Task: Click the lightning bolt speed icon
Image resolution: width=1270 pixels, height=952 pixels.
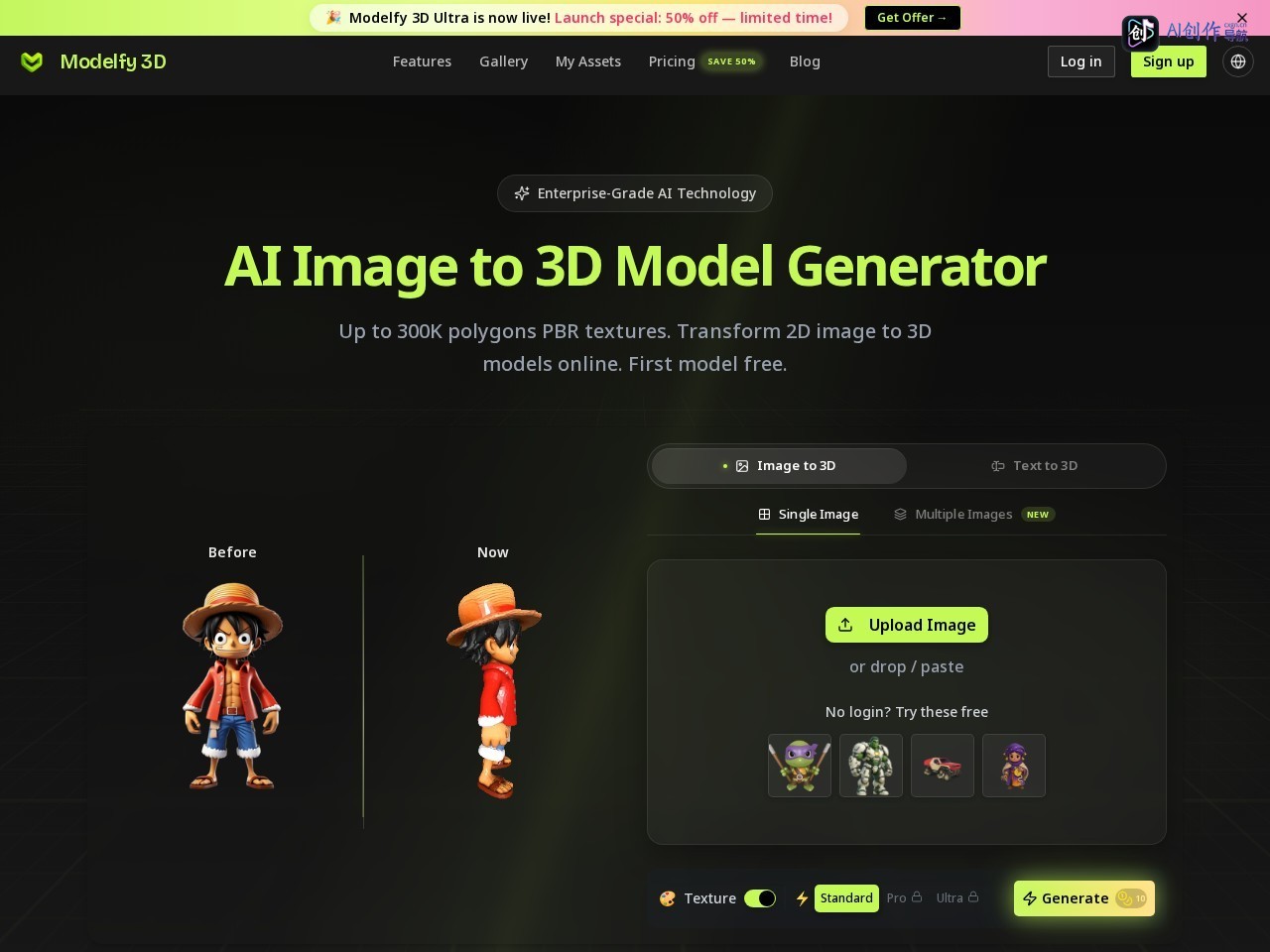Action: (802, 898)
